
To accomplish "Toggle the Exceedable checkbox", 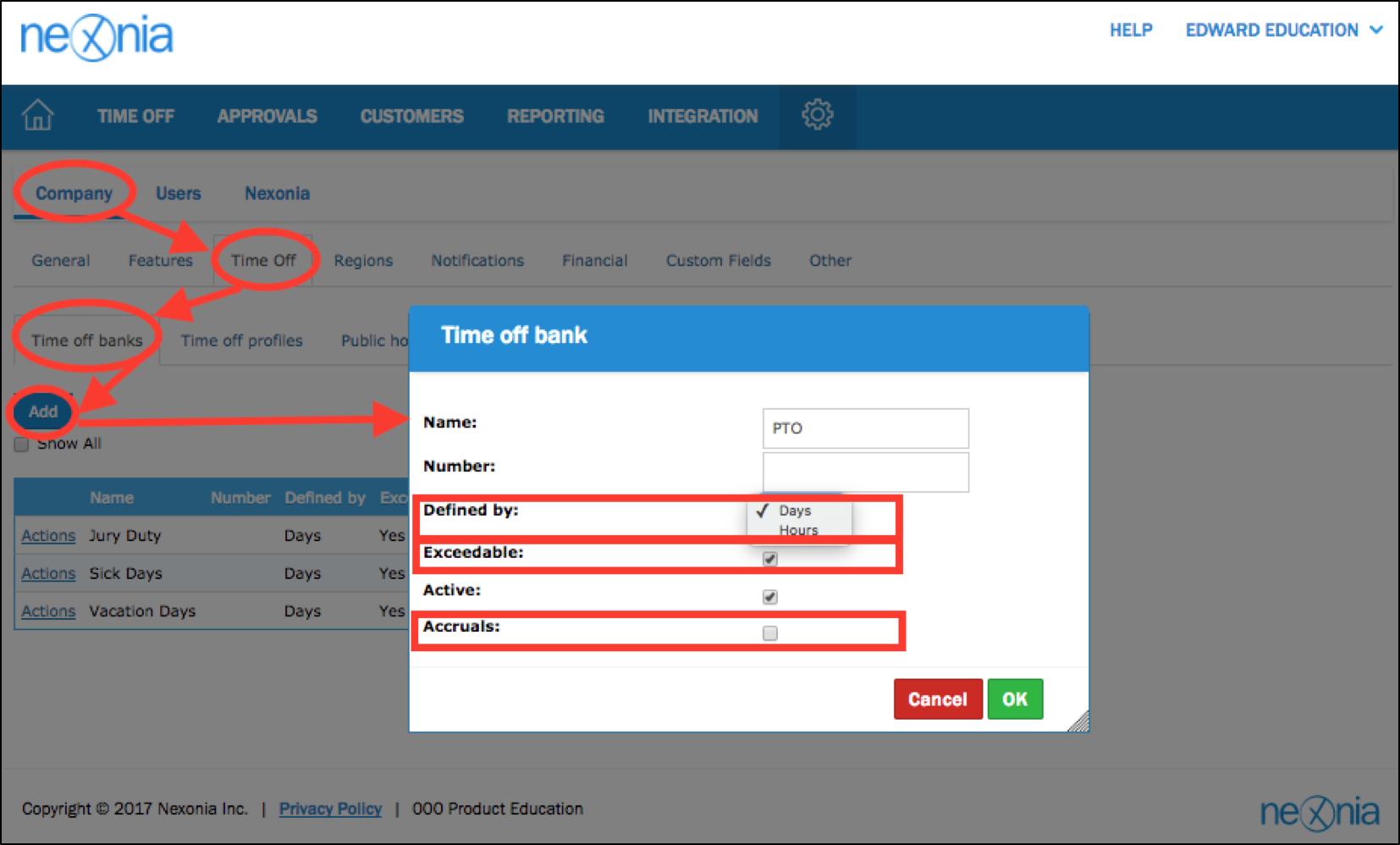I will [x=769, y=559].
